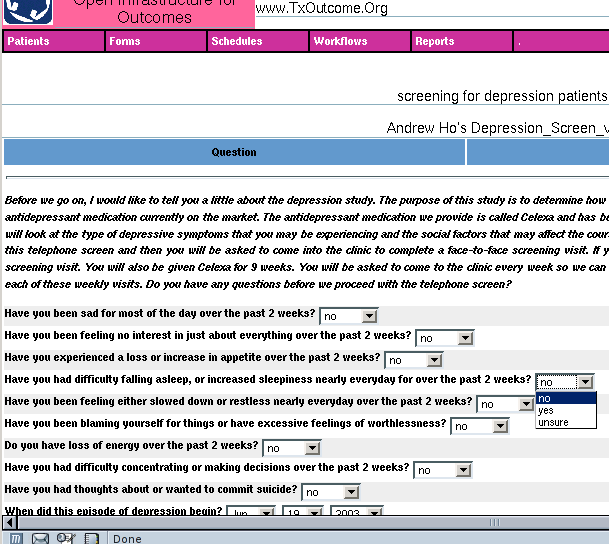The width and height of the screenshot is (609, 544).
Task: Choose 'unsure' in the open sleep dropdown list
Action: 553,422
